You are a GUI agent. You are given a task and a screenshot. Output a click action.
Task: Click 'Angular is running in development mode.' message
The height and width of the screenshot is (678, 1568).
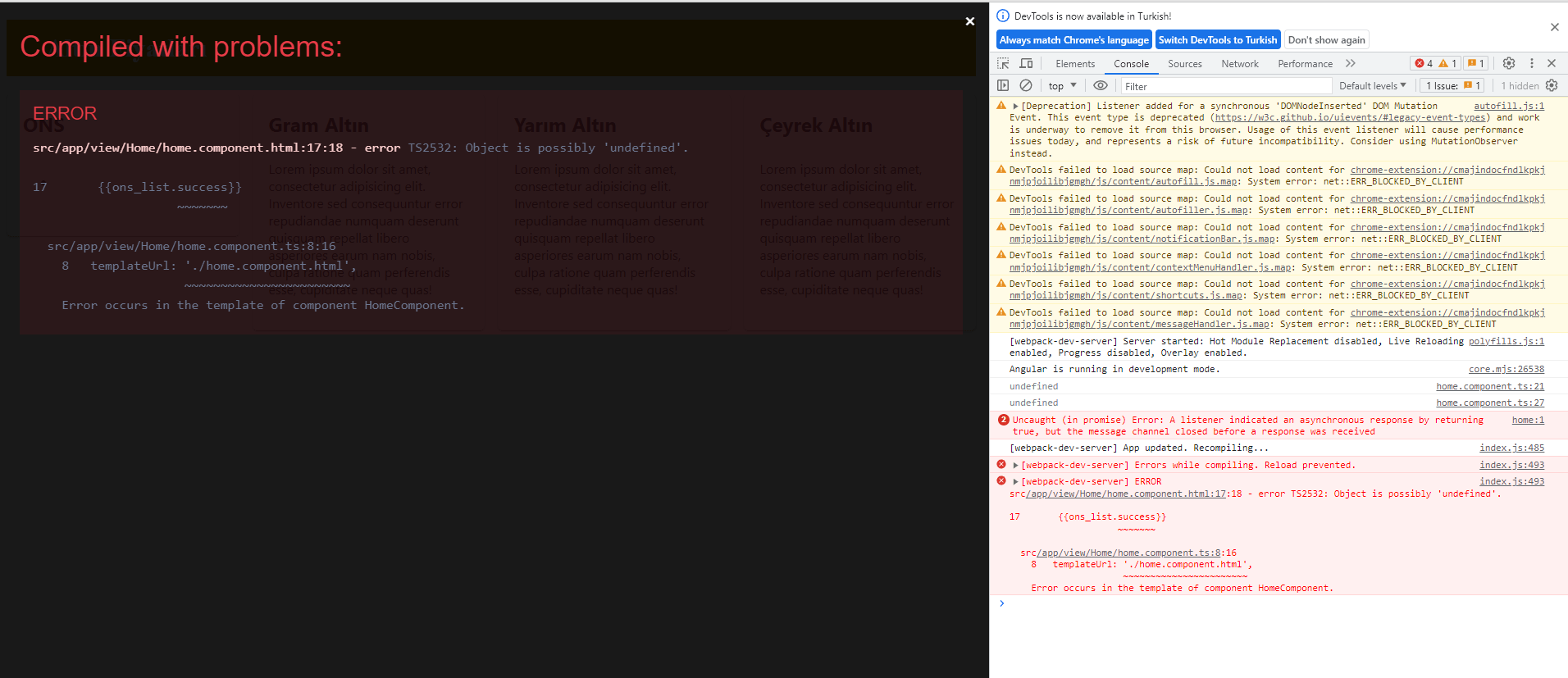[x=1114, y=369]
